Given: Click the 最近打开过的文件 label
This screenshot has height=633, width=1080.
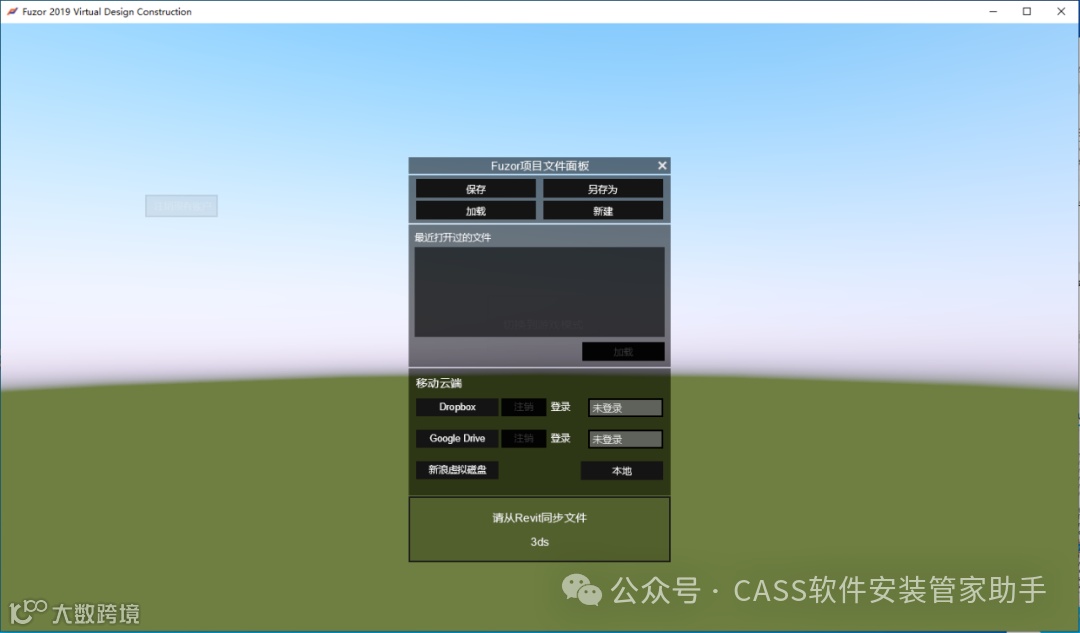Looking at the screenshot, I should 453,238.
